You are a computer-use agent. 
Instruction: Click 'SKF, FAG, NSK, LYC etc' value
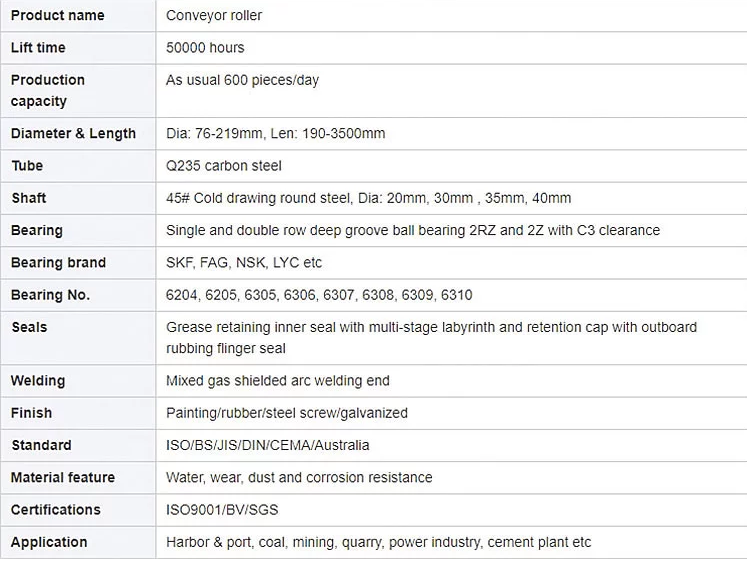coord(244,262)
